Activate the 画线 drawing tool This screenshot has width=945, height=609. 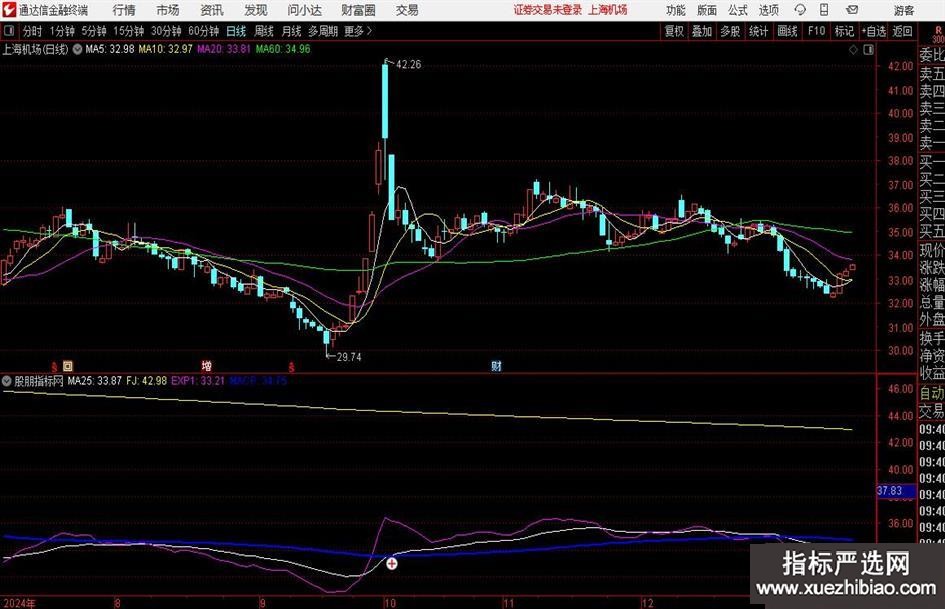click(787, 31)
